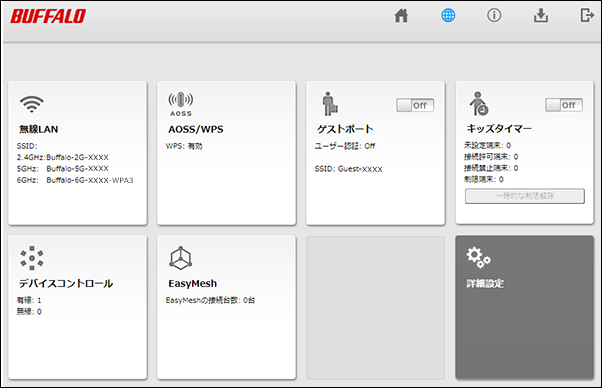Click the 制限端末: 0 entry
602x388 pixels.
[x=484, y=179]
